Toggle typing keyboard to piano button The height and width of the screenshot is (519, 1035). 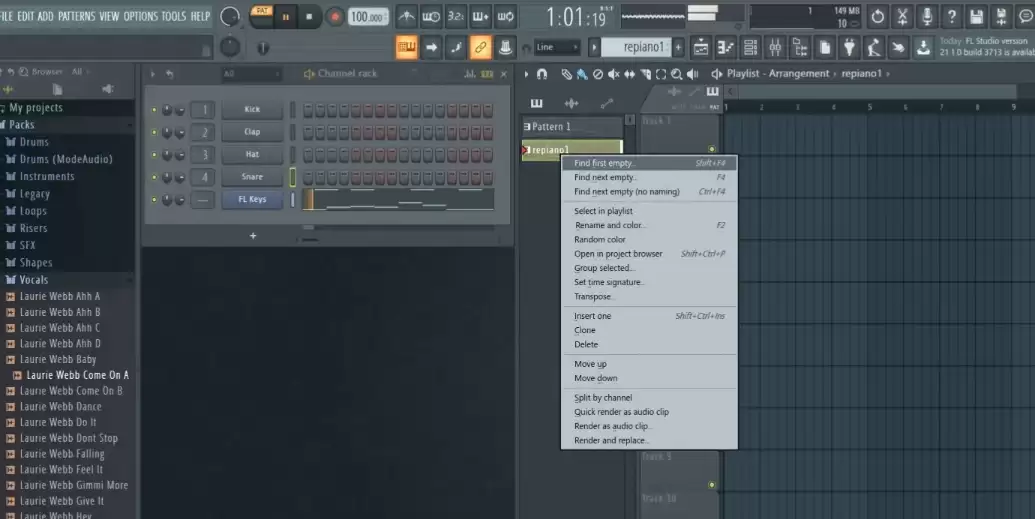click(407, 48)
